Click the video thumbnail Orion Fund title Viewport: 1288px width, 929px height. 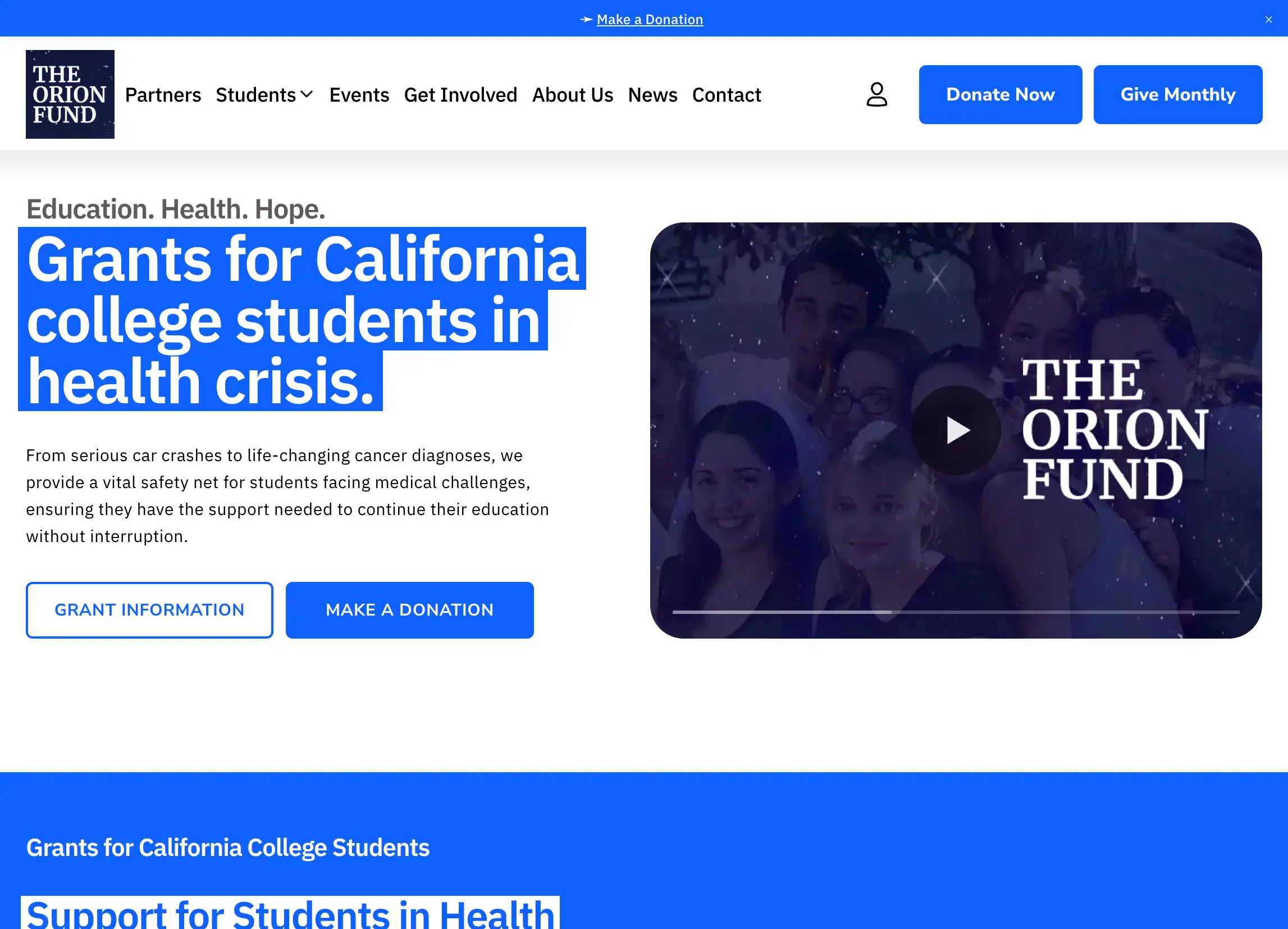pyautogui.click(x=1113, y=430)
